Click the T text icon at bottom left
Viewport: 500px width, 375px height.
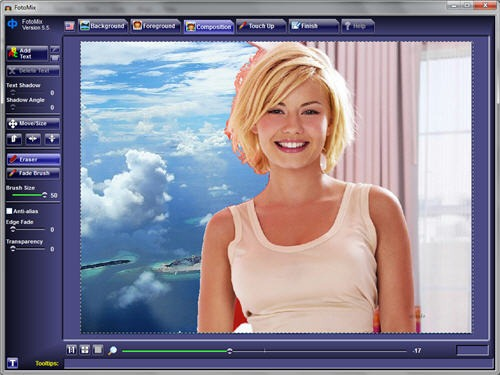12,363
